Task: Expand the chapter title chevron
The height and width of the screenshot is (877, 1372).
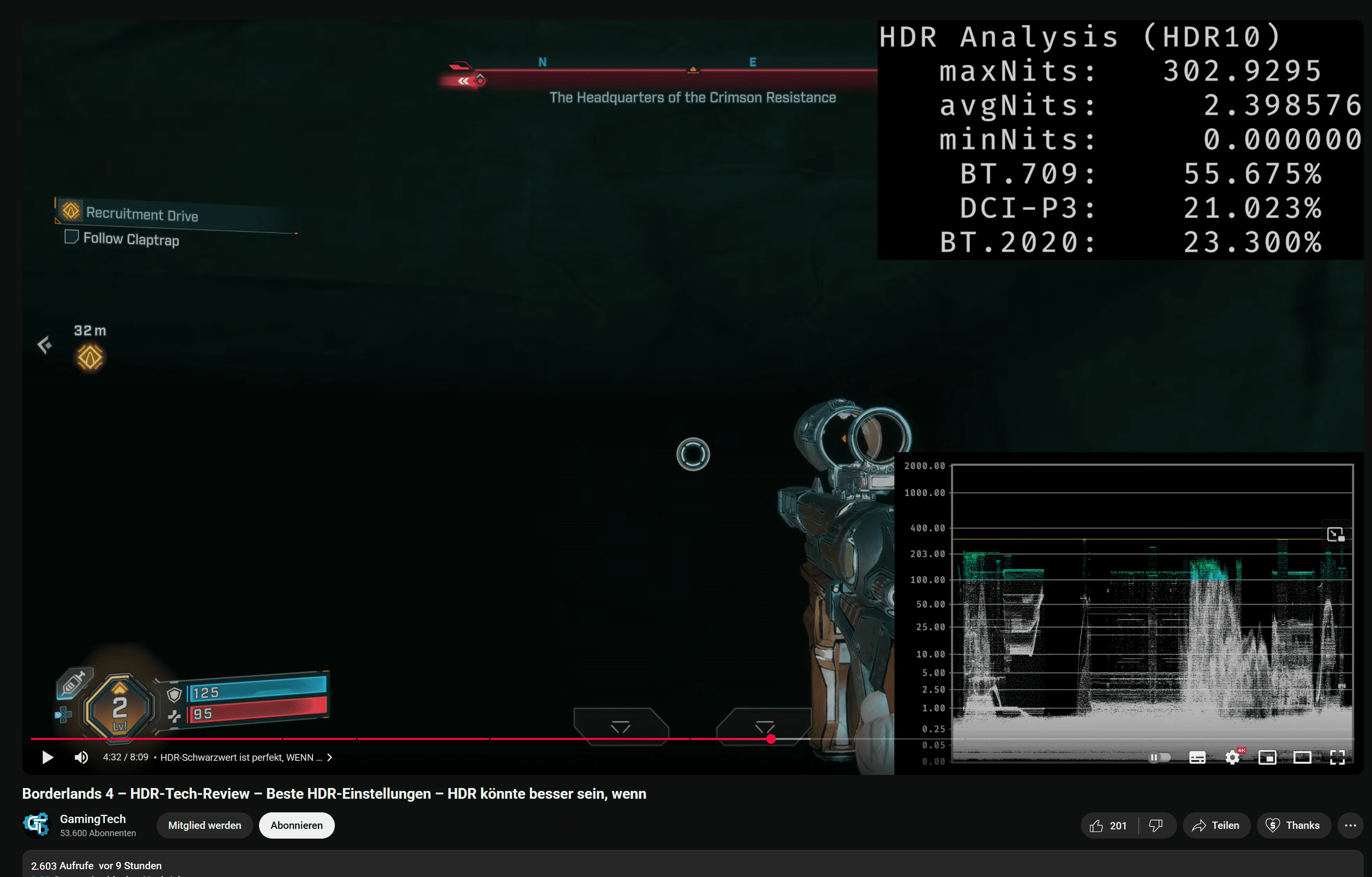Action: (330, 757)
